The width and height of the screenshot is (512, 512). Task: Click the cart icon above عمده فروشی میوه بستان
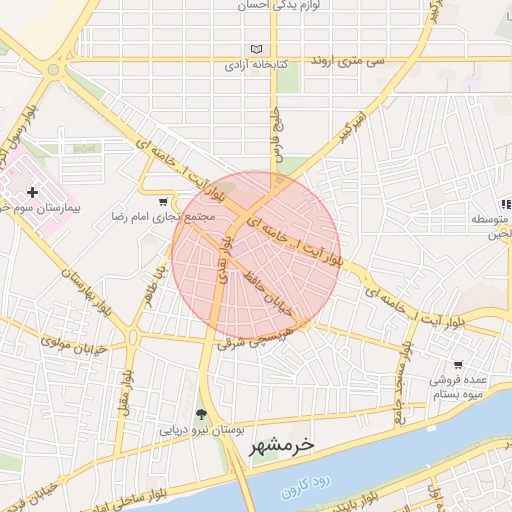(458, 365)
